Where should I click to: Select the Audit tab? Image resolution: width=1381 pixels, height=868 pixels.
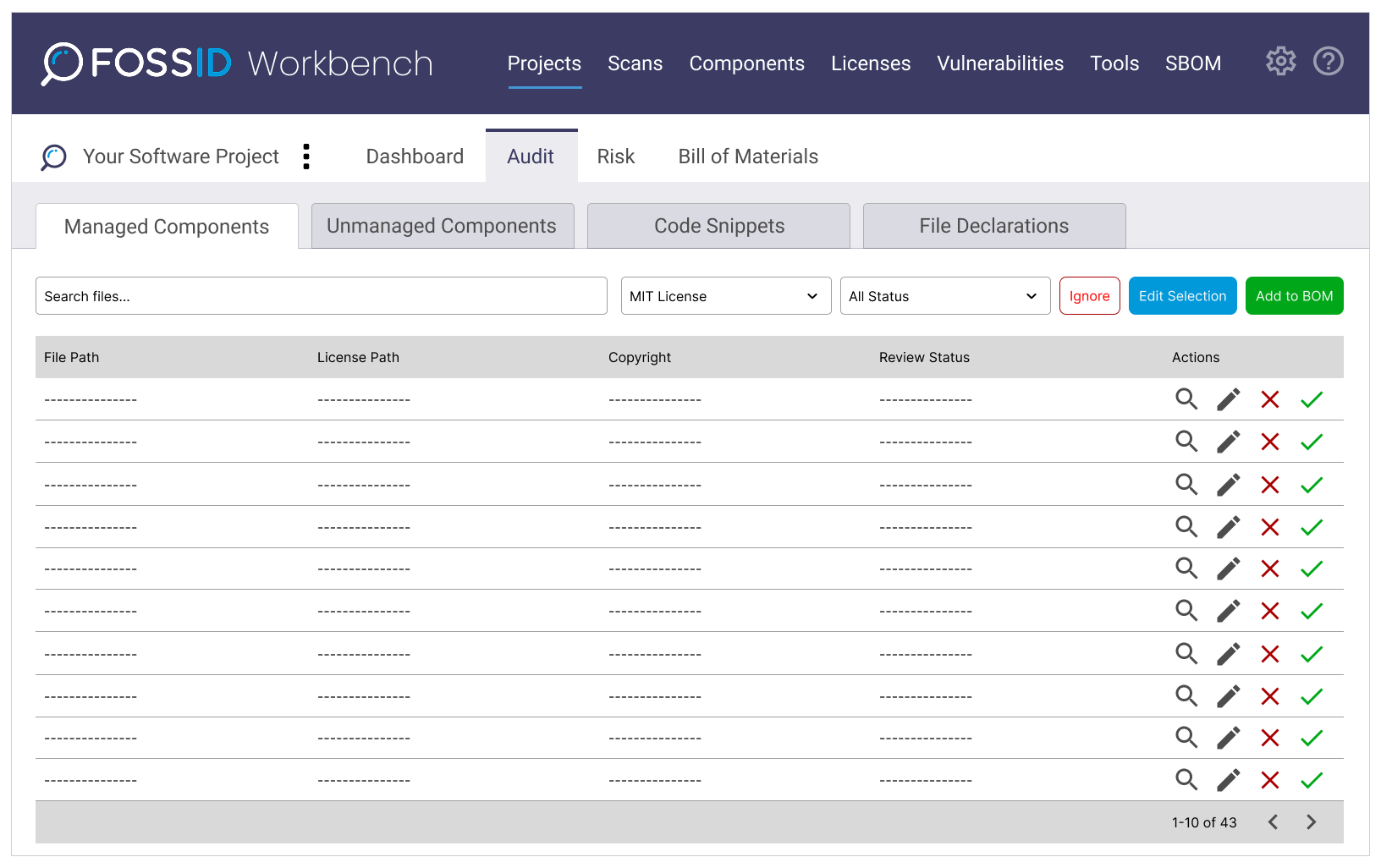[x=531, y=157]
